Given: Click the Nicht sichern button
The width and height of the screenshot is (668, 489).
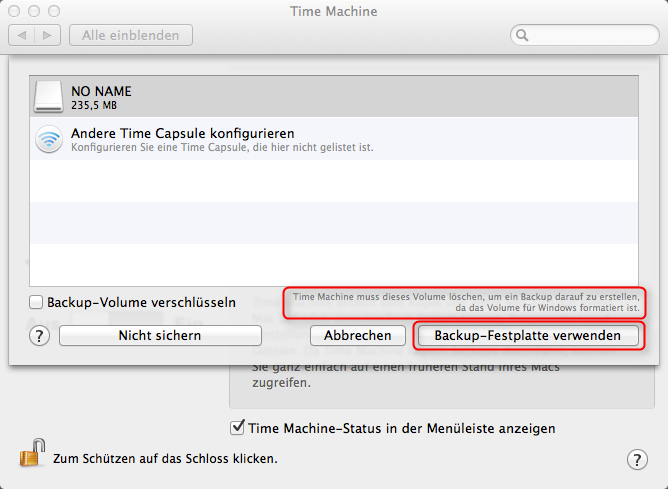Looking at the screenshot, I should [x=160, y=336].
